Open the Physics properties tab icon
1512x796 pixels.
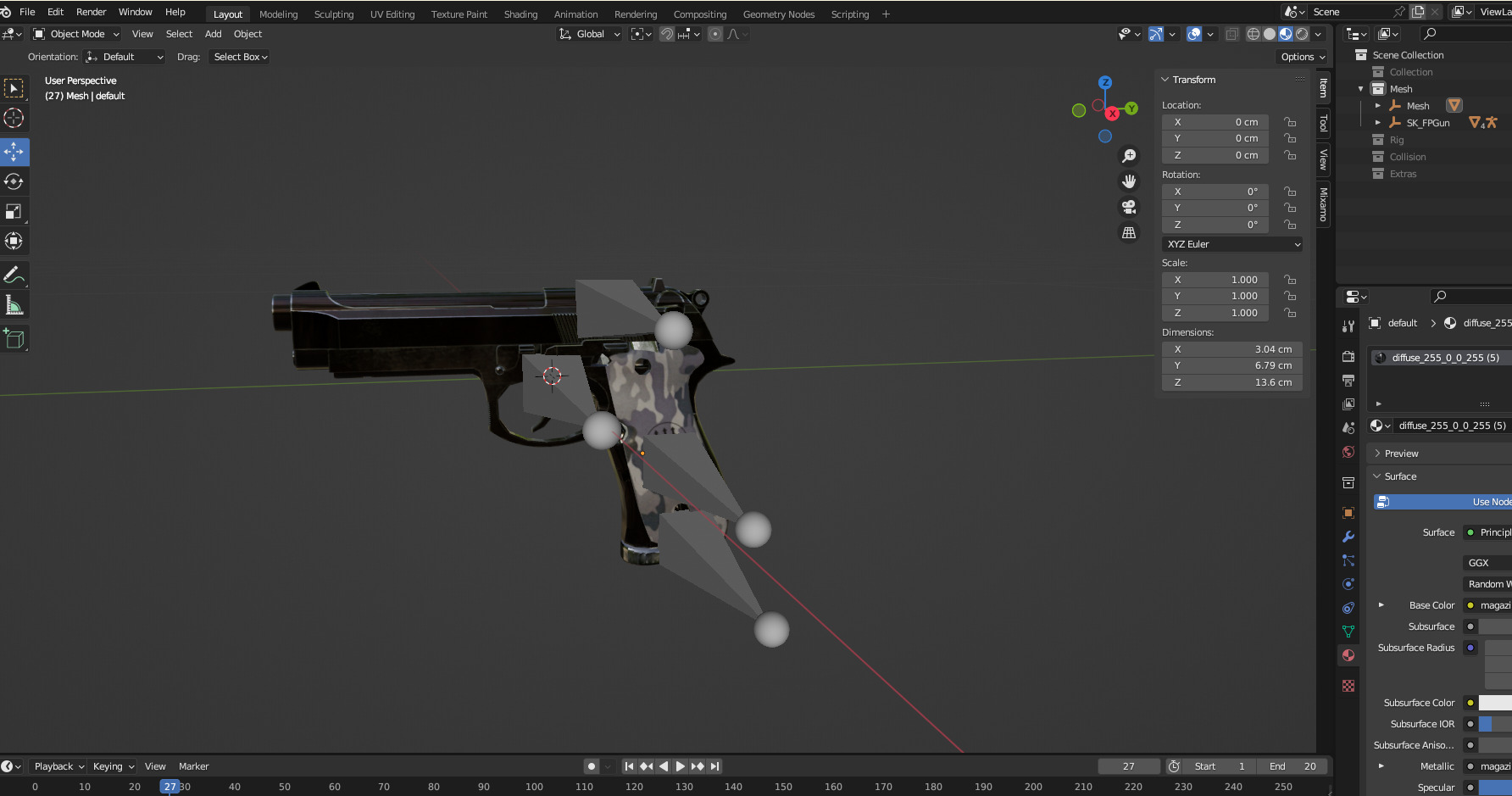(1348, 584)
